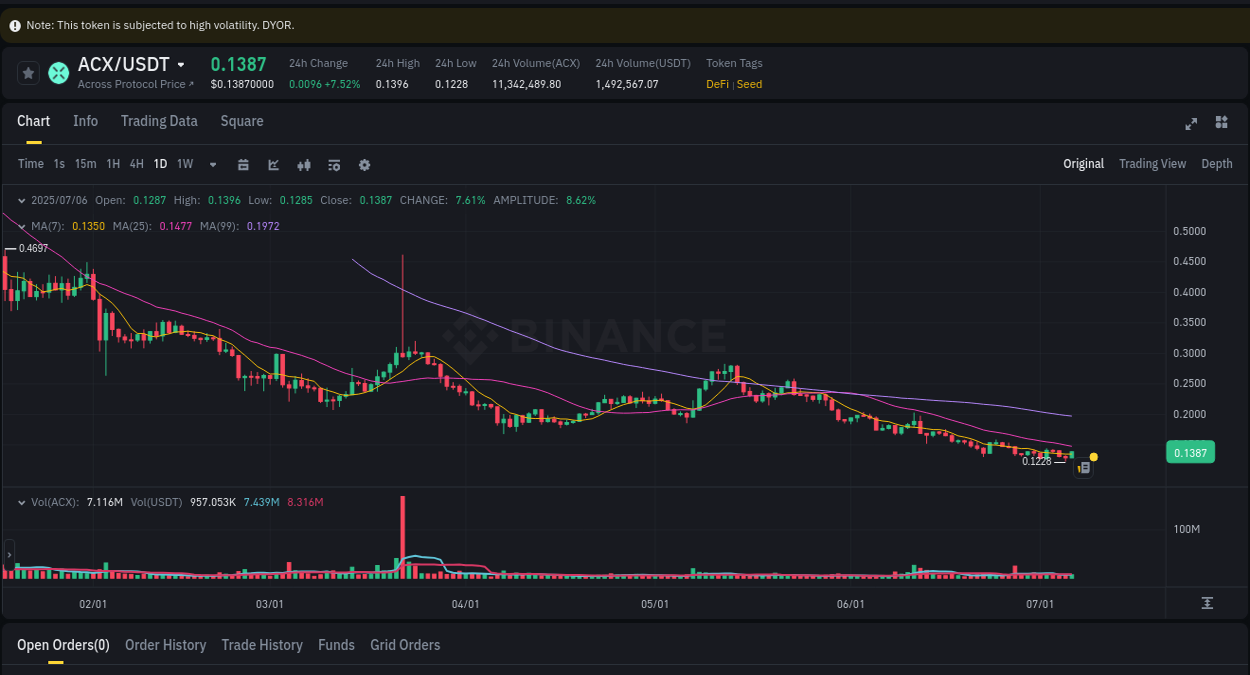1250x675 pixels.
Task: Click the ACX token logo
Action: (57, 73)
